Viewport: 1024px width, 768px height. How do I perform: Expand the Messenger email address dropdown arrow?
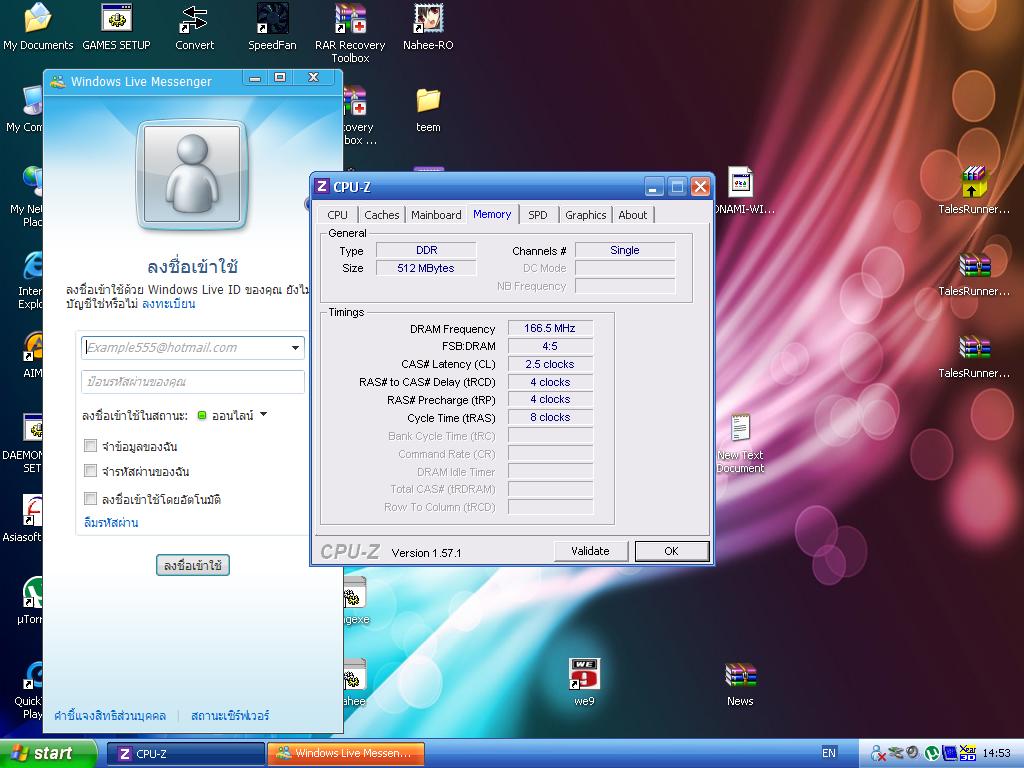pos(295,347)
